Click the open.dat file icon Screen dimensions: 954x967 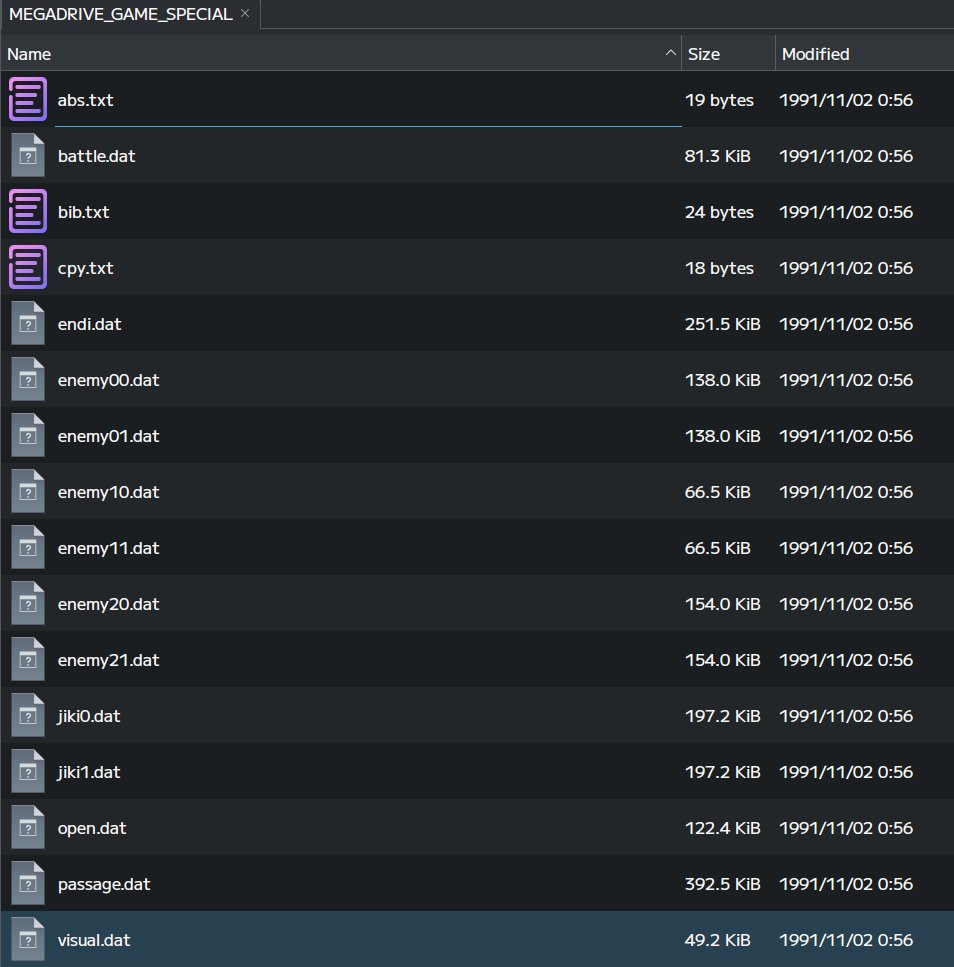click(28, 828)
